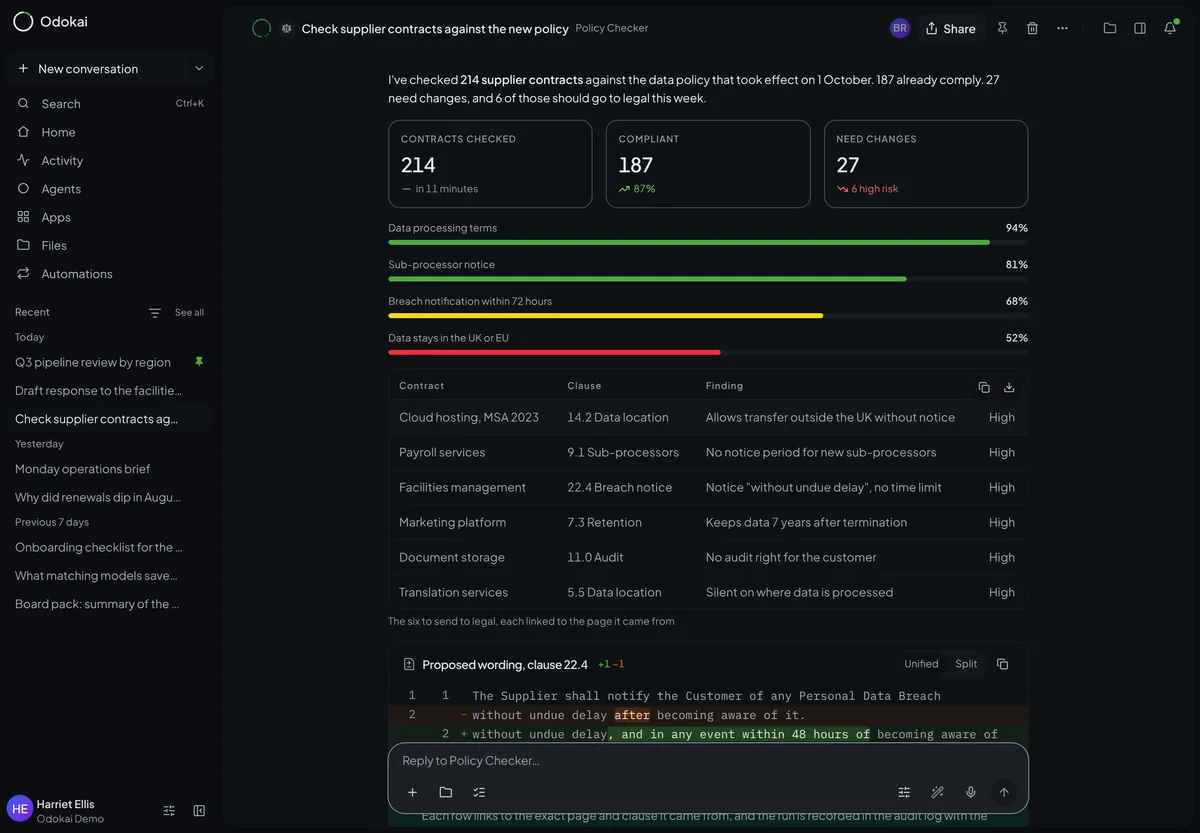Click the 14.2 Data location clause cell
The width and height of the screenshot is (1200, 833).
pos(618,418)
